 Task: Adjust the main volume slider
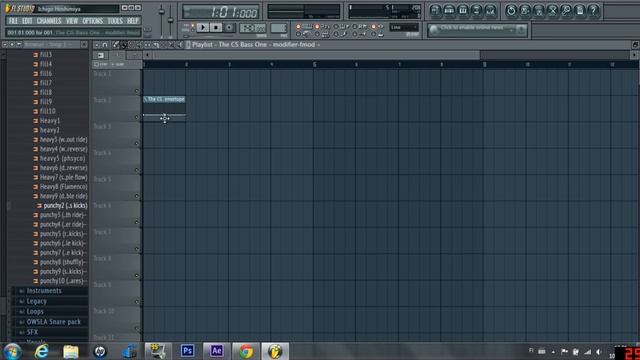tap(162, 13)
